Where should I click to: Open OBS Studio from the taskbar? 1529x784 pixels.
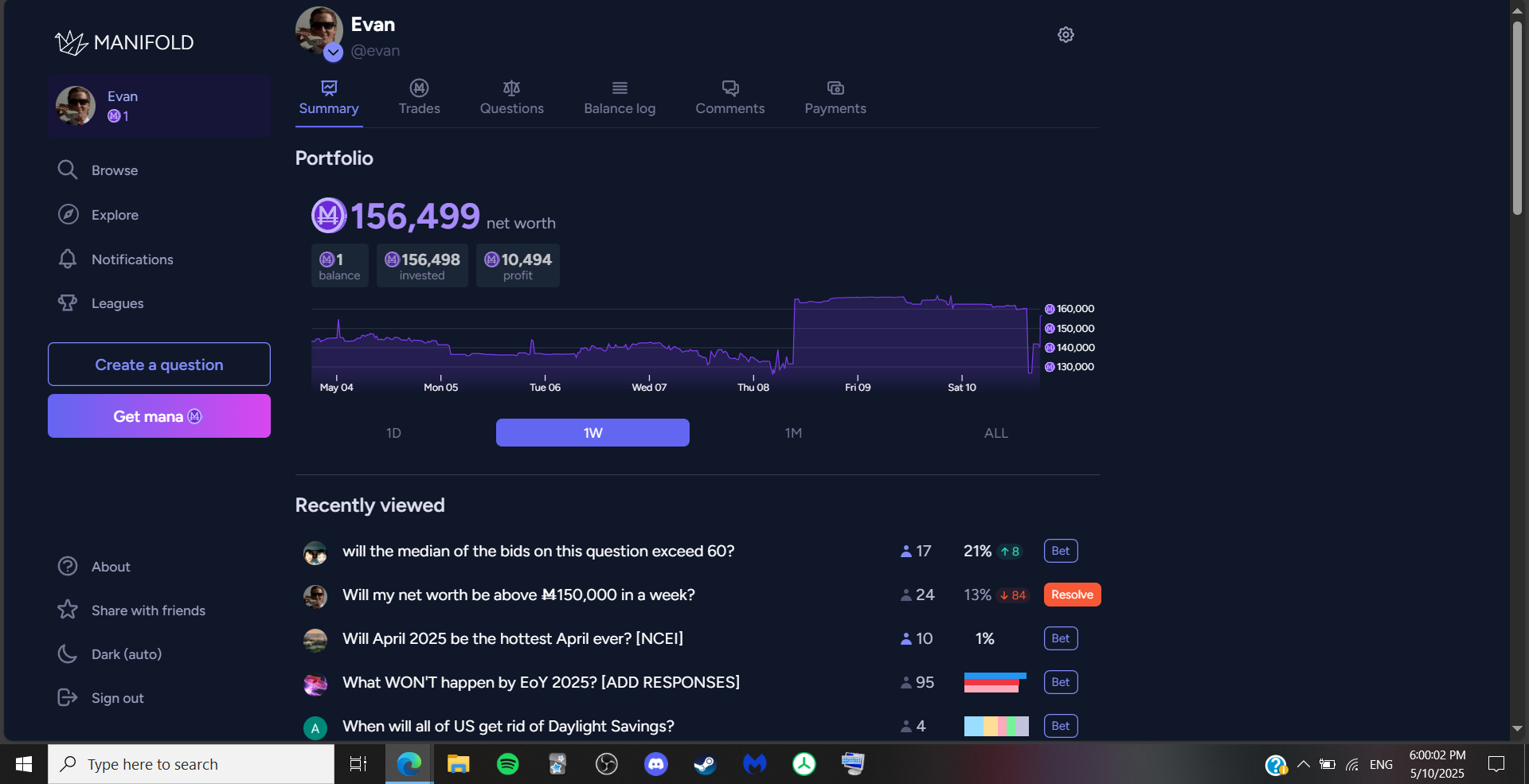point(606,764)
